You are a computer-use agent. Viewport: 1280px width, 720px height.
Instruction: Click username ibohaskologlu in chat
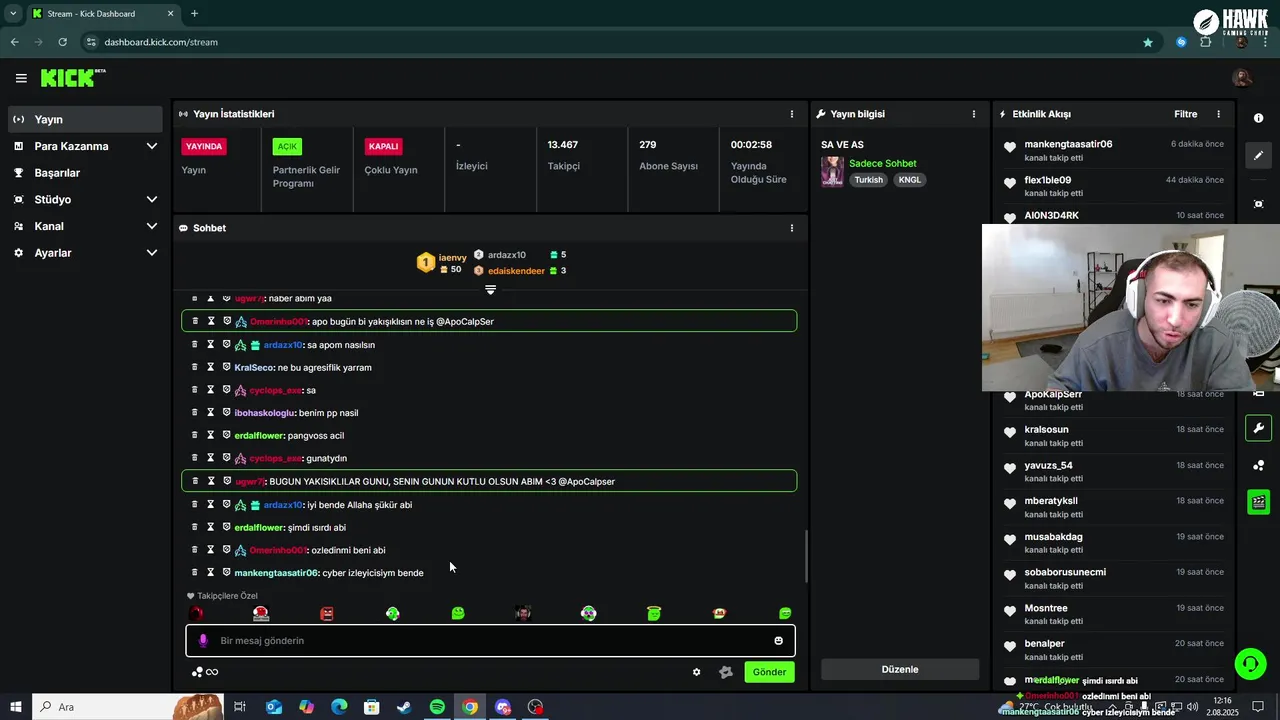pos(264,413)
